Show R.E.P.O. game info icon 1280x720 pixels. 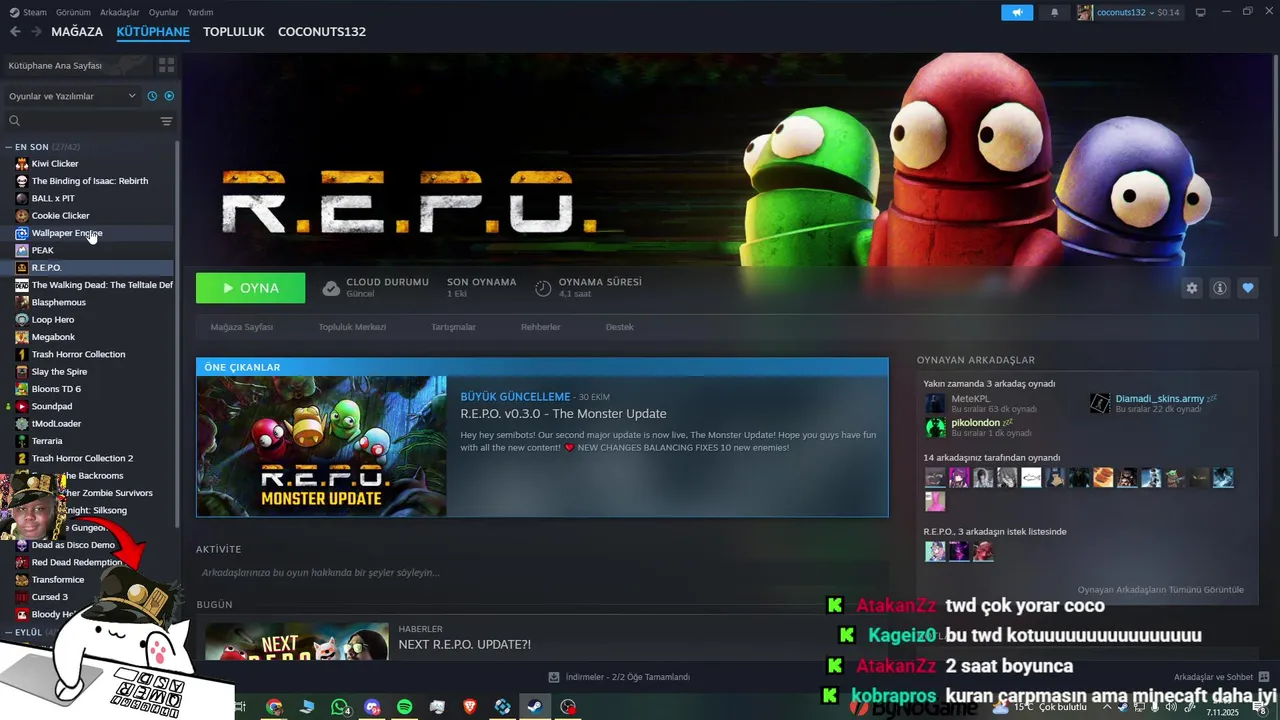click(x=1220, y=288)
